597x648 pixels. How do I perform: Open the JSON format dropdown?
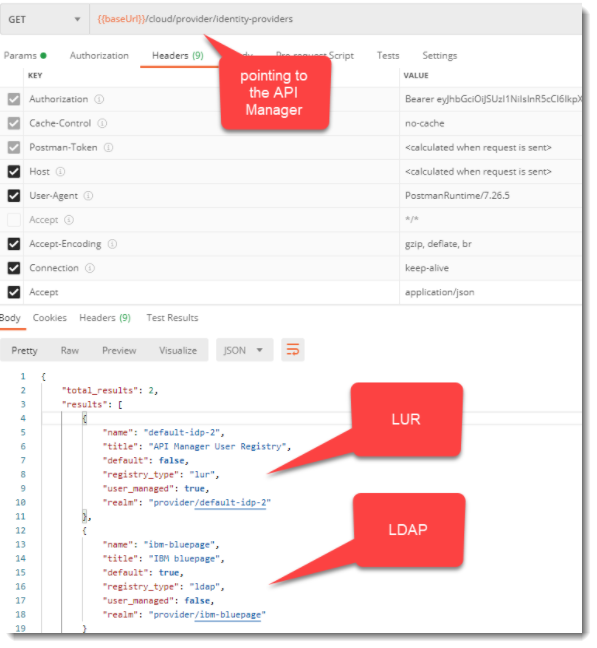[x=245, y=350]
